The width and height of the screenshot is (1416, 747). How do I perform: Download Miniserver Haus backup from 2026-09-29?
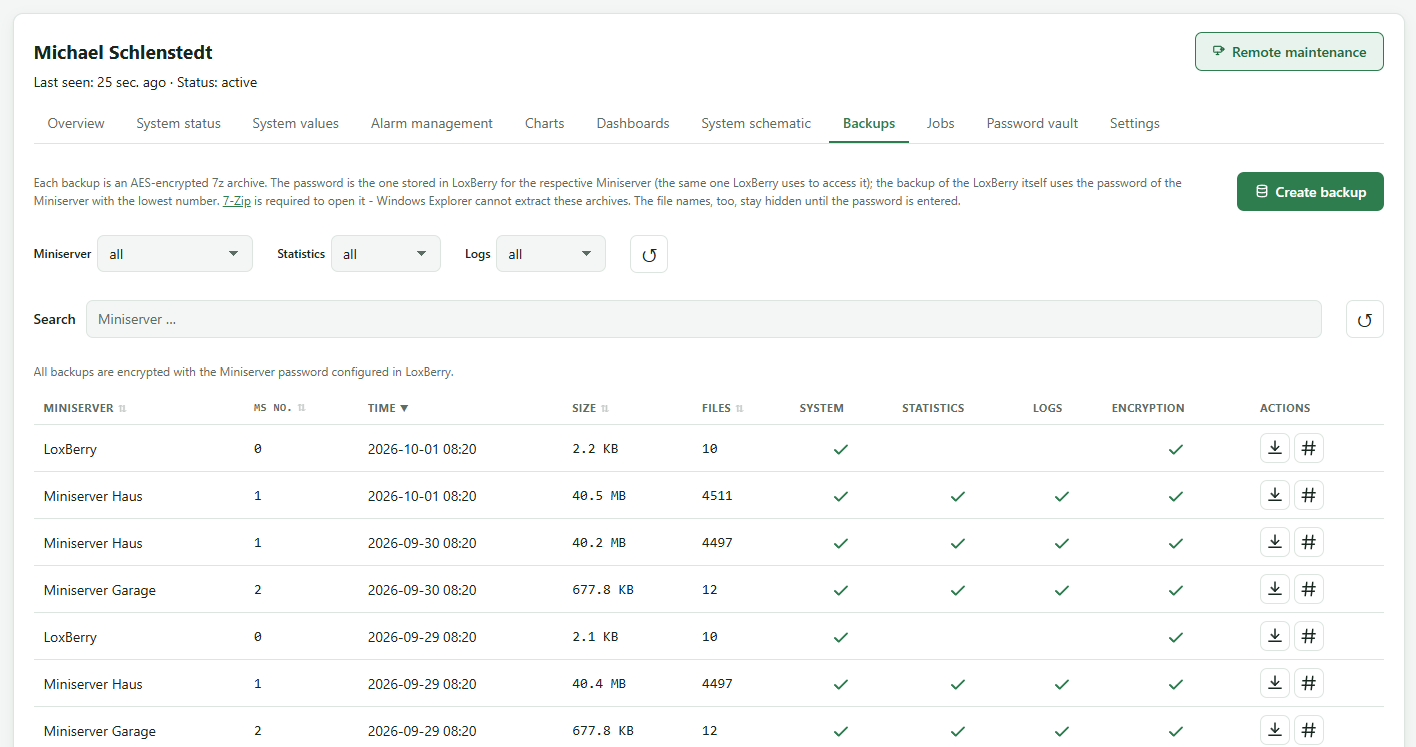(1274, 683)
